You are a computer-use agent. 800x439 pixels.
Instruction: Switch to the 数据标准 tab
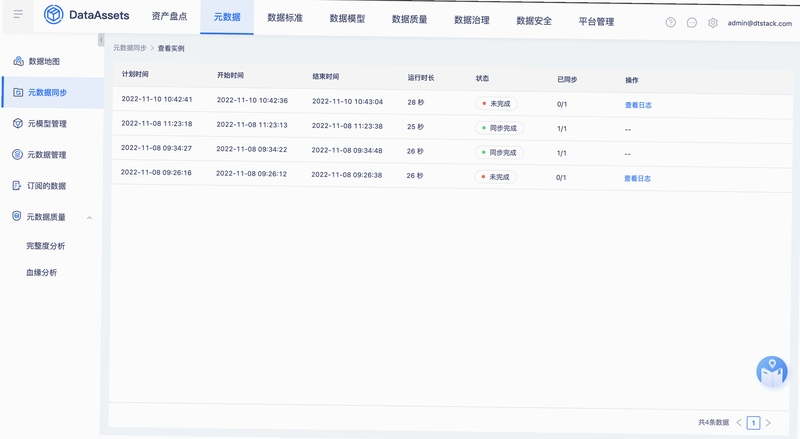(285, 18)
